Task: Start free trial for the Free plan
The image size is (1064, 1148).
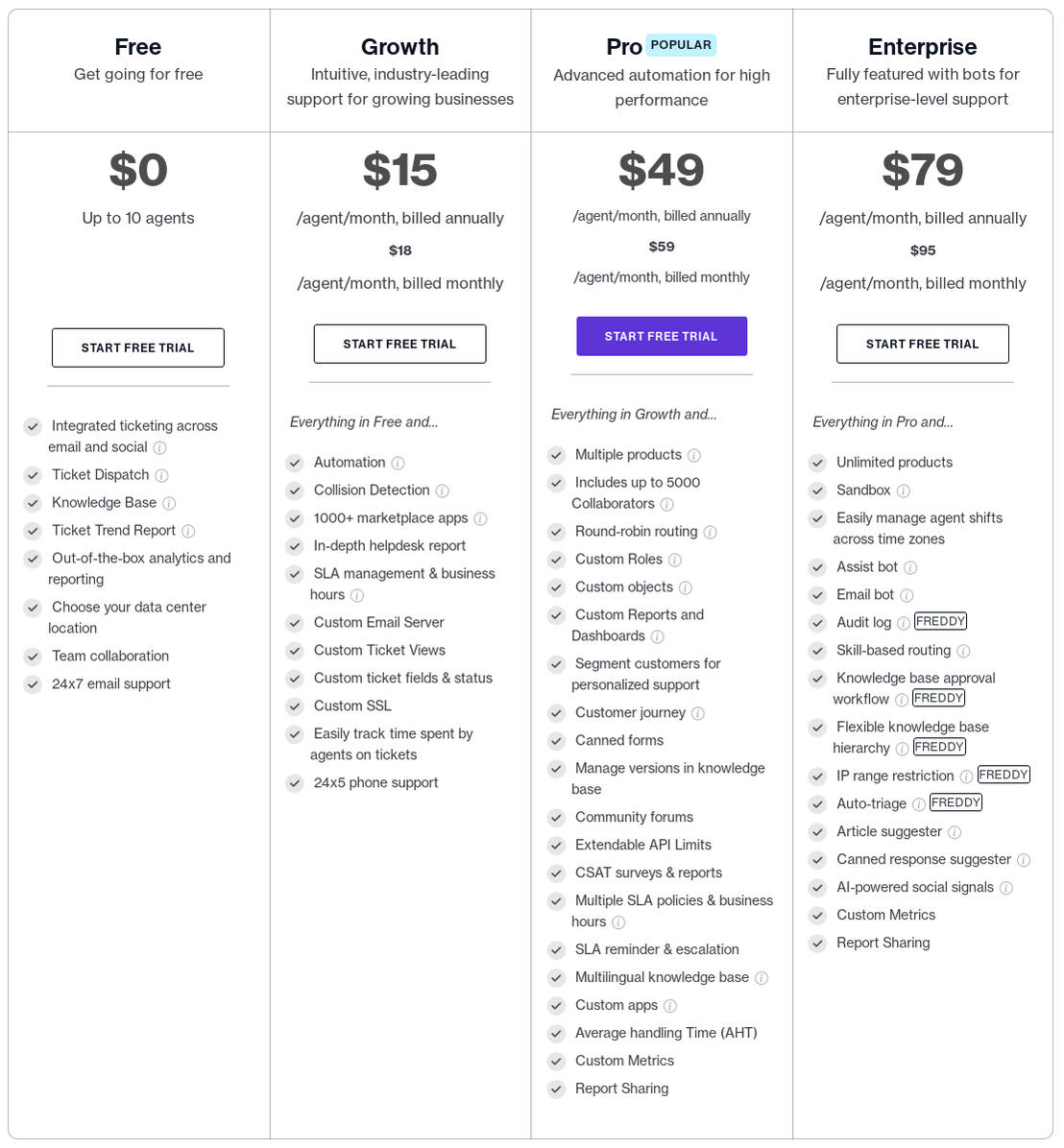Action: [x=138, y=347]
